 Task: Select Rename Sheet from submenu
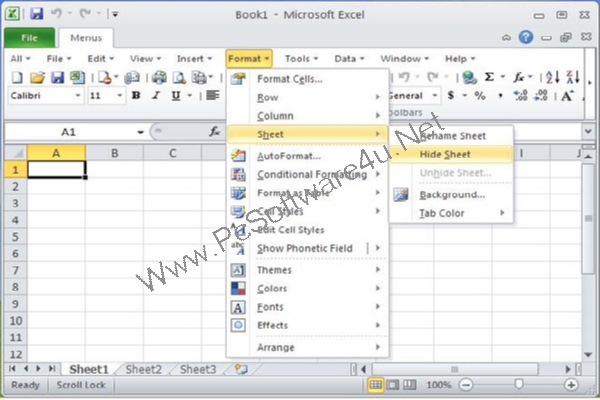(x=452, y=136)
